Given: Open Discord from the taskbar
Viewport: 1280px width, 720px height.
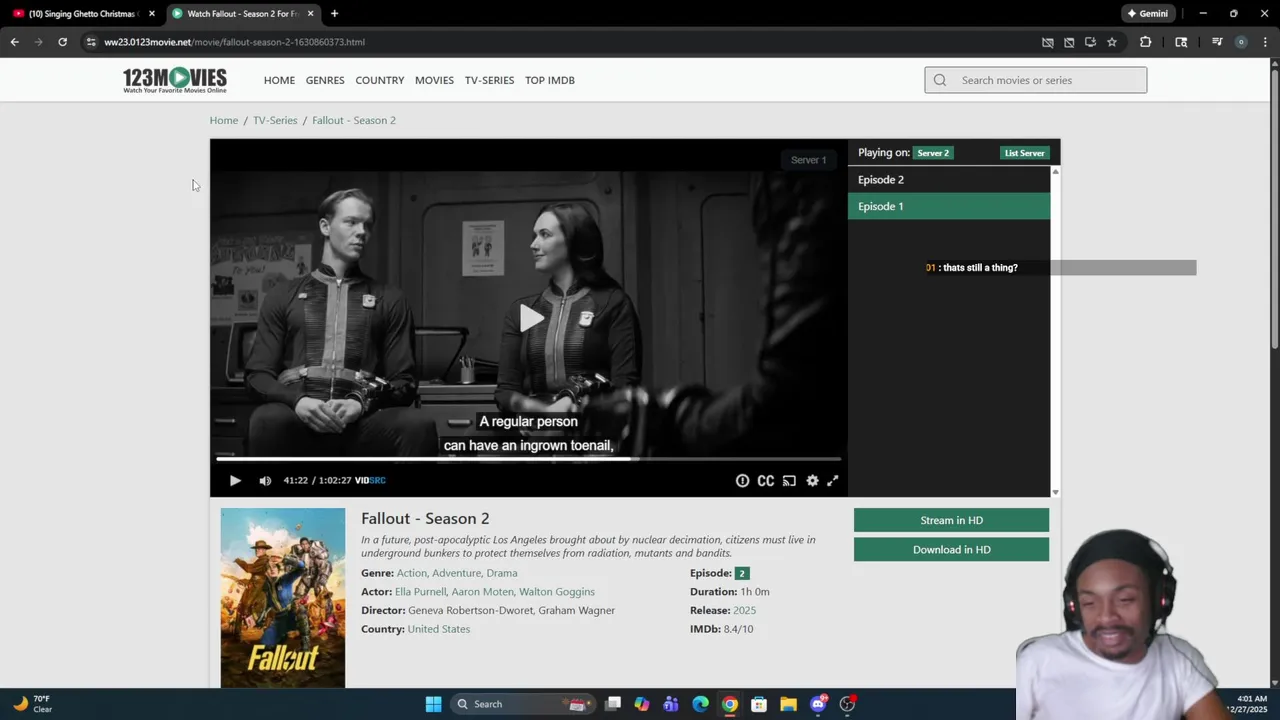Looking at the screenshot, I should 818,704.
